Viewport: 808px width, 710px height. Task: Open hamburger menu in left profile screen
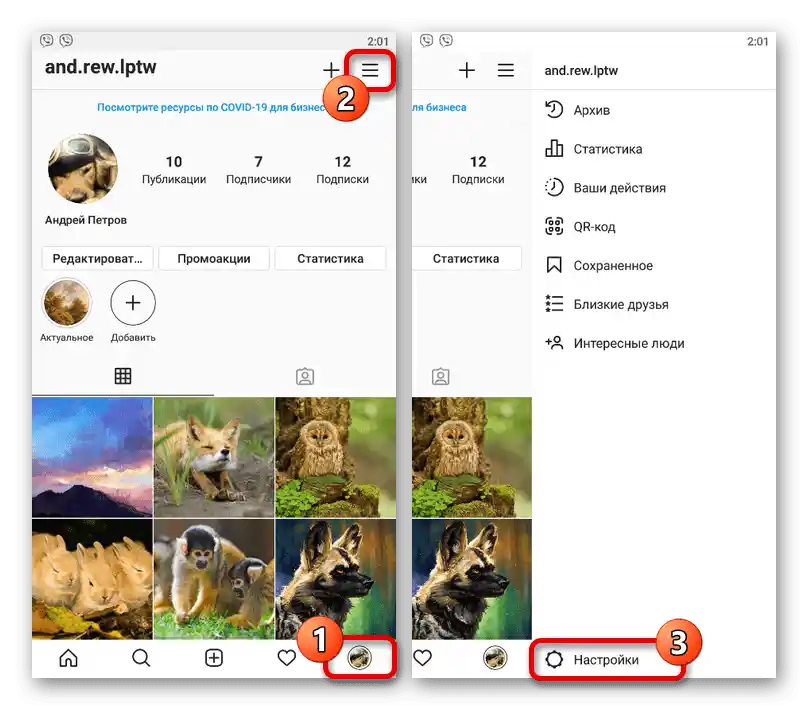pos(370,70)
